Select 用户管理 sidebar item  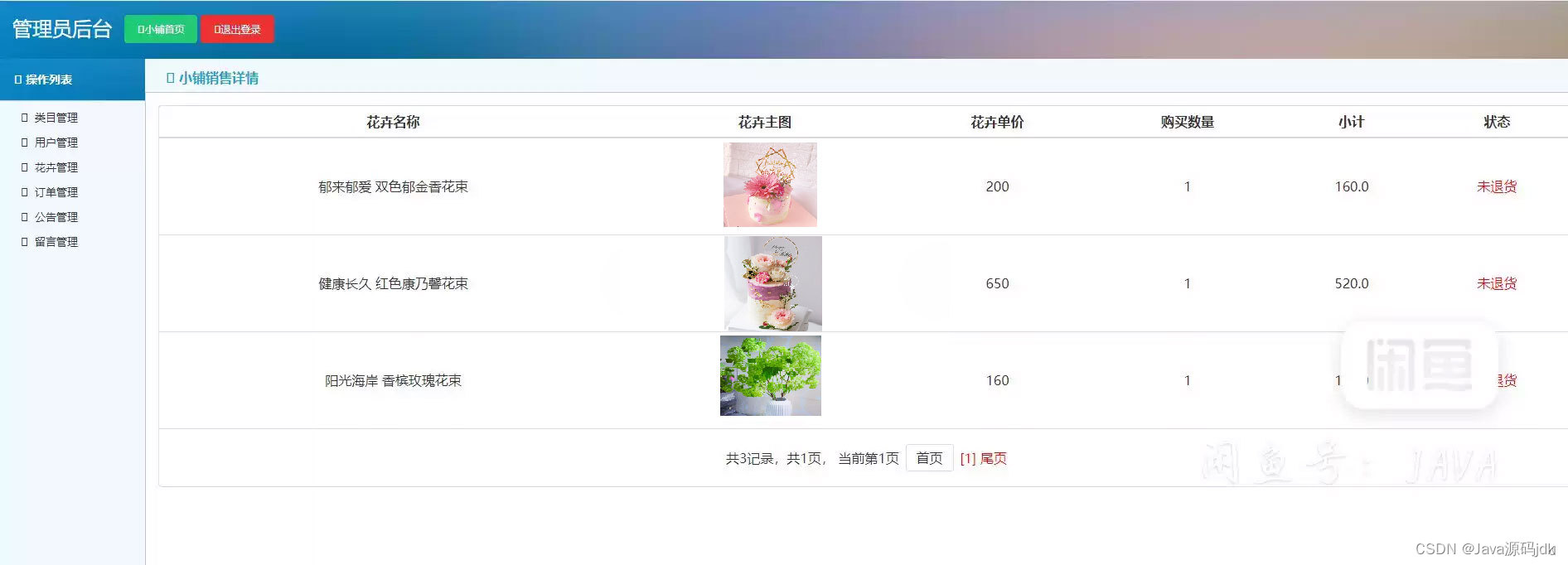pos(56,142)
